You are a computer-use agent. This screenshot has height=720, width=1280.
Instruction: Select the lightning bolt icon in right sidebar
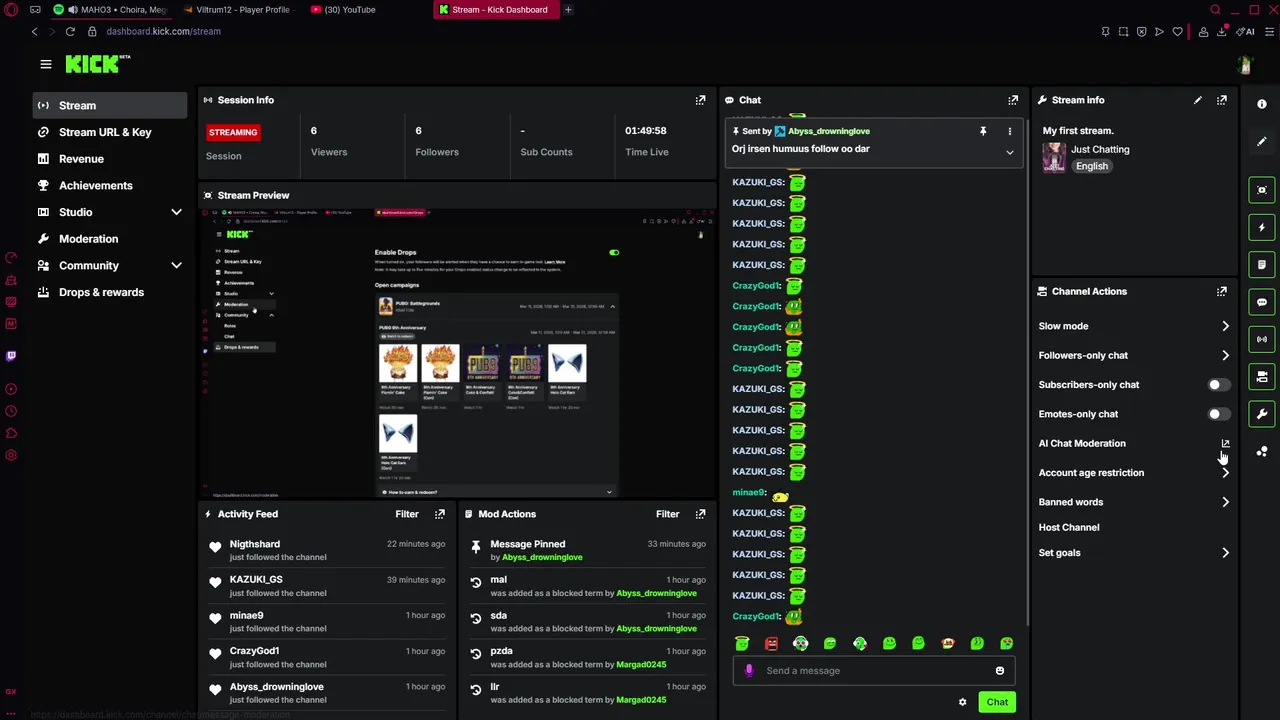(1262, 227)
